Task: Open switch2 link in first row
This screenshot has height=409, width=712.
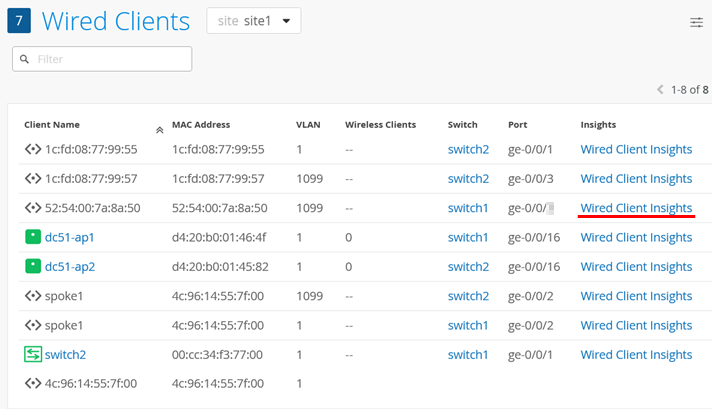Action: pyautogui.click(x=468, y=150)
